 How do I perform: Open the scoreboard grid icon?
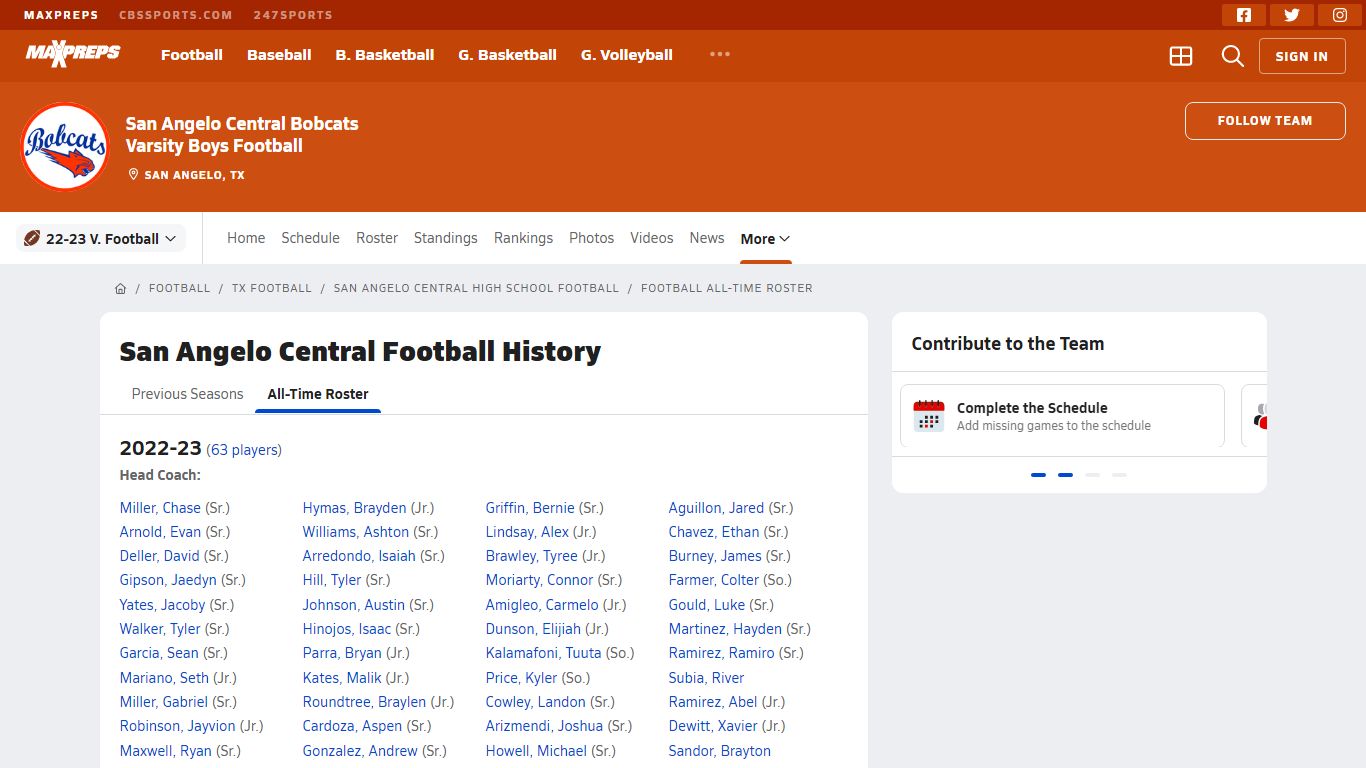[x=1181, y=56]
